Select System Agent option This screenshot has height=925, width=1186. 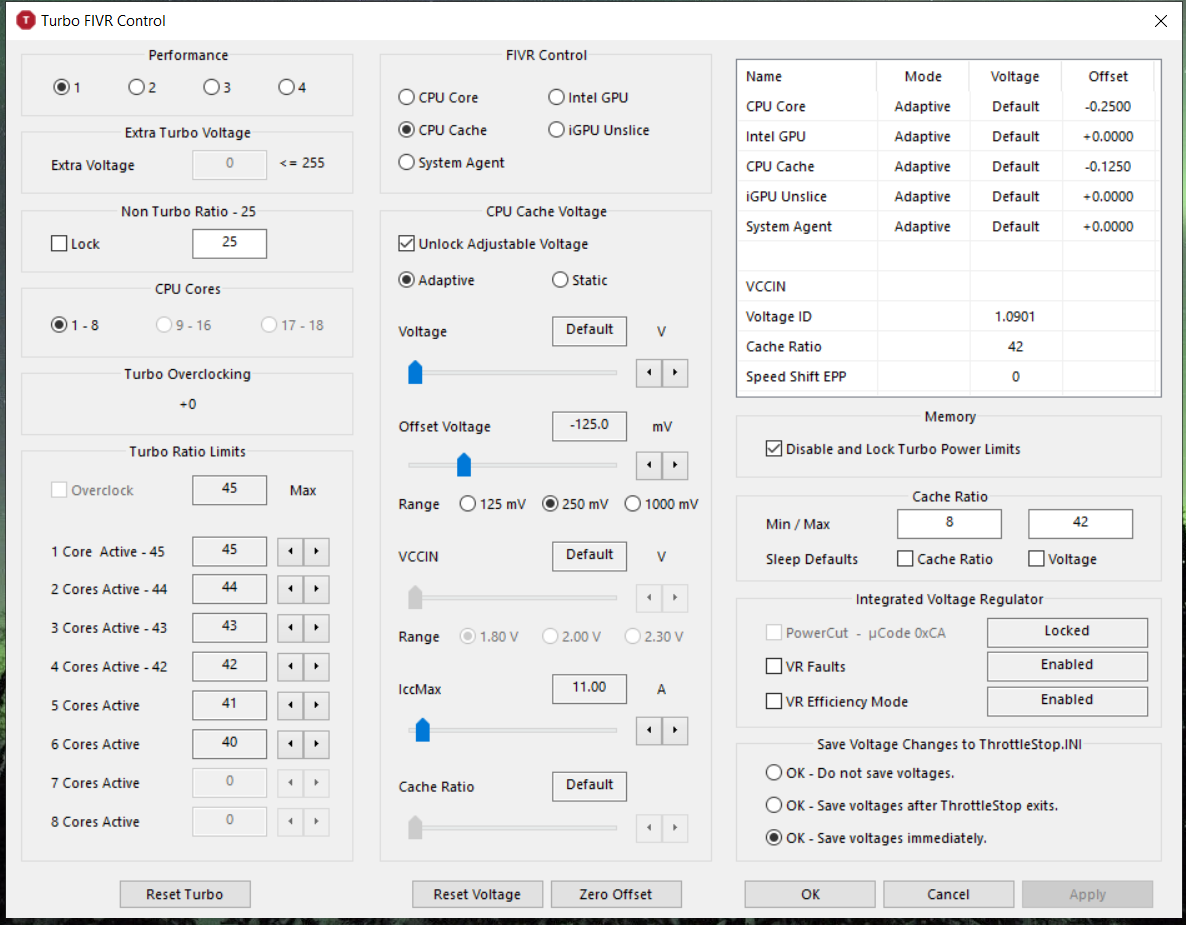pos(451,163)
